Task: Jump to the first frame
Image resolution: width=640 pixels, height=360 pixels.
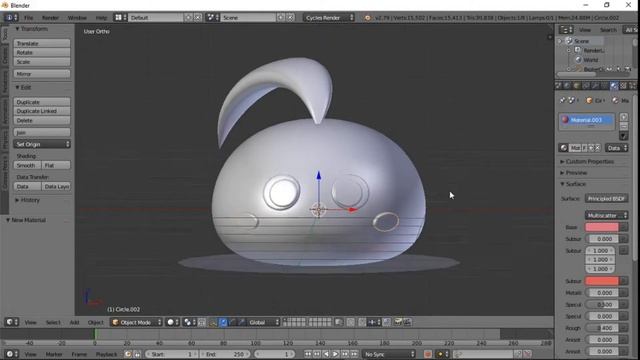Action: pos(307,354)
